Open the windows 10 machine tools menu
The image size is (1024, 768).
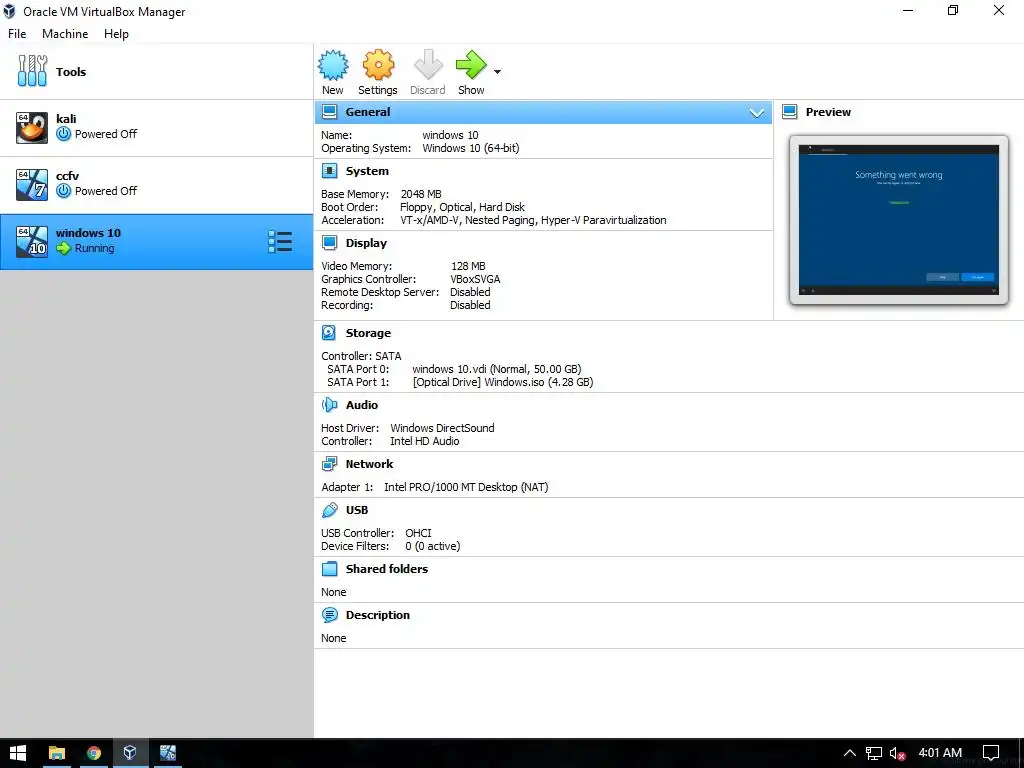[x=280, y=242]
